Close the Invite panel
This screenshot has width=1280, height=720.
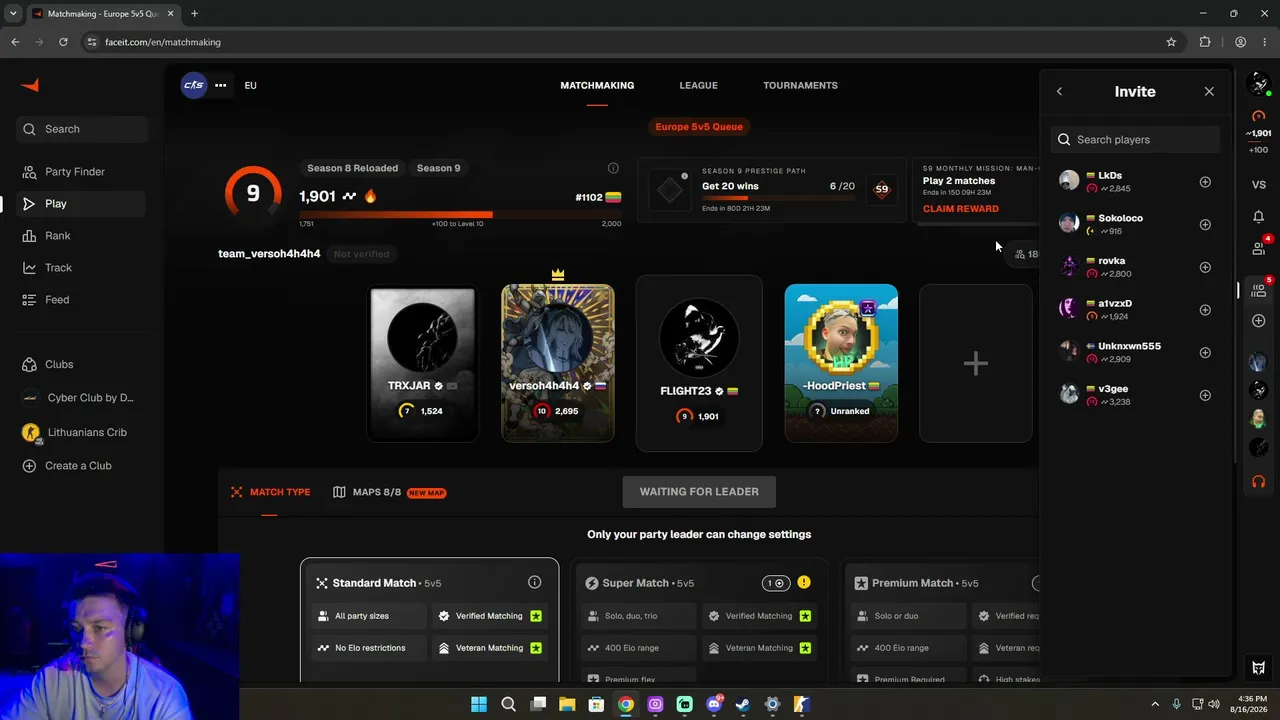[1209, 91]
